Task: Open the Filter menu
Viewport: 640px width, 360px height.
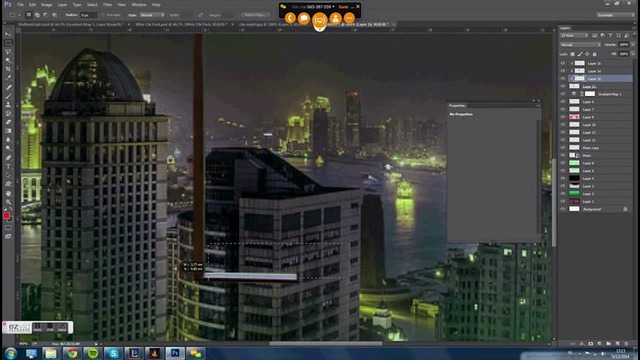Action: pos(107,5)
